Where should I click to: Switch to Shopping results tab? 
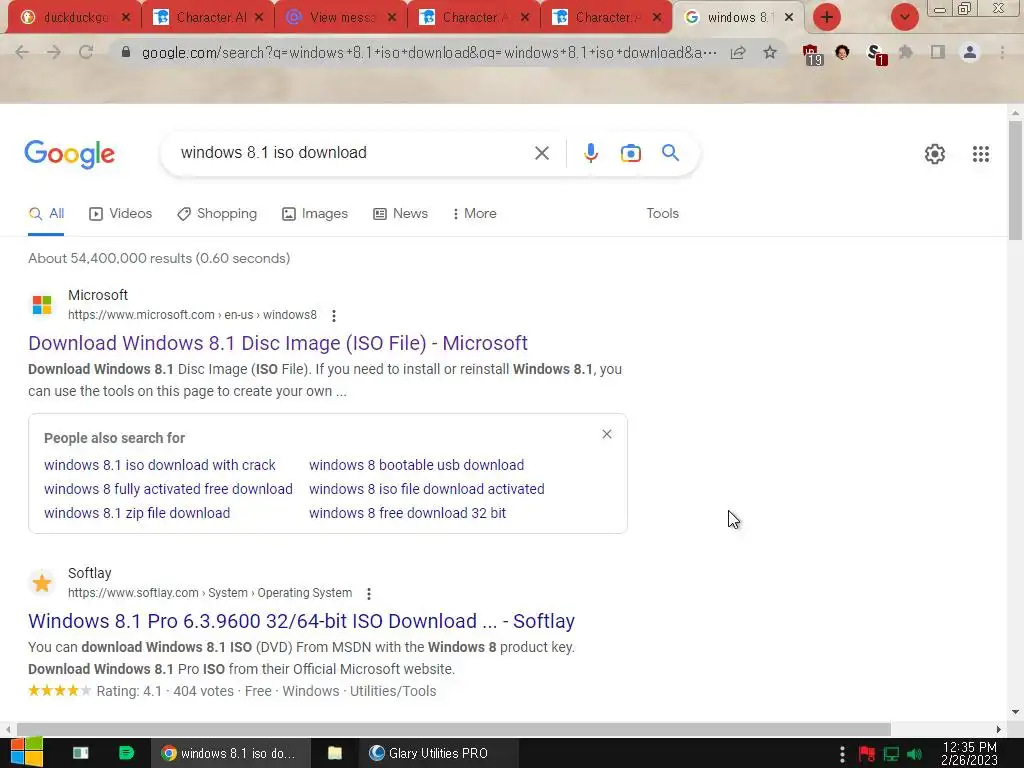(x=217, y=214)
